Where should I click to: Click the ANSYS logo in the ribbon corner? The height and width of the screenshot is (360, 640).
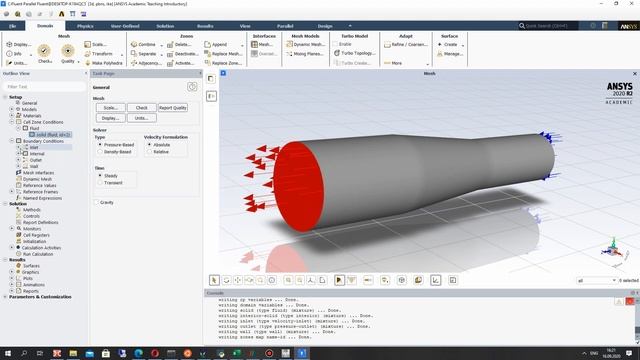628,26
